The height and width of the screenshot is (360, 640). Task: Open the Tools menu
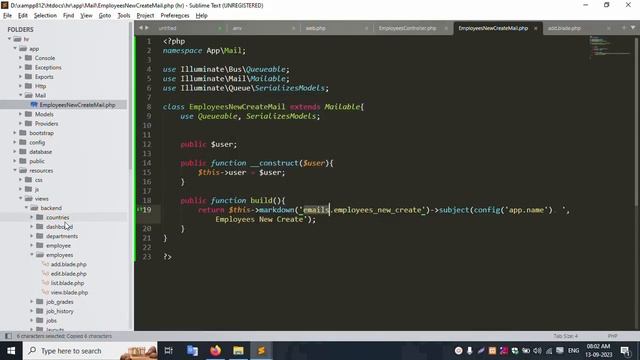(124, 16)
